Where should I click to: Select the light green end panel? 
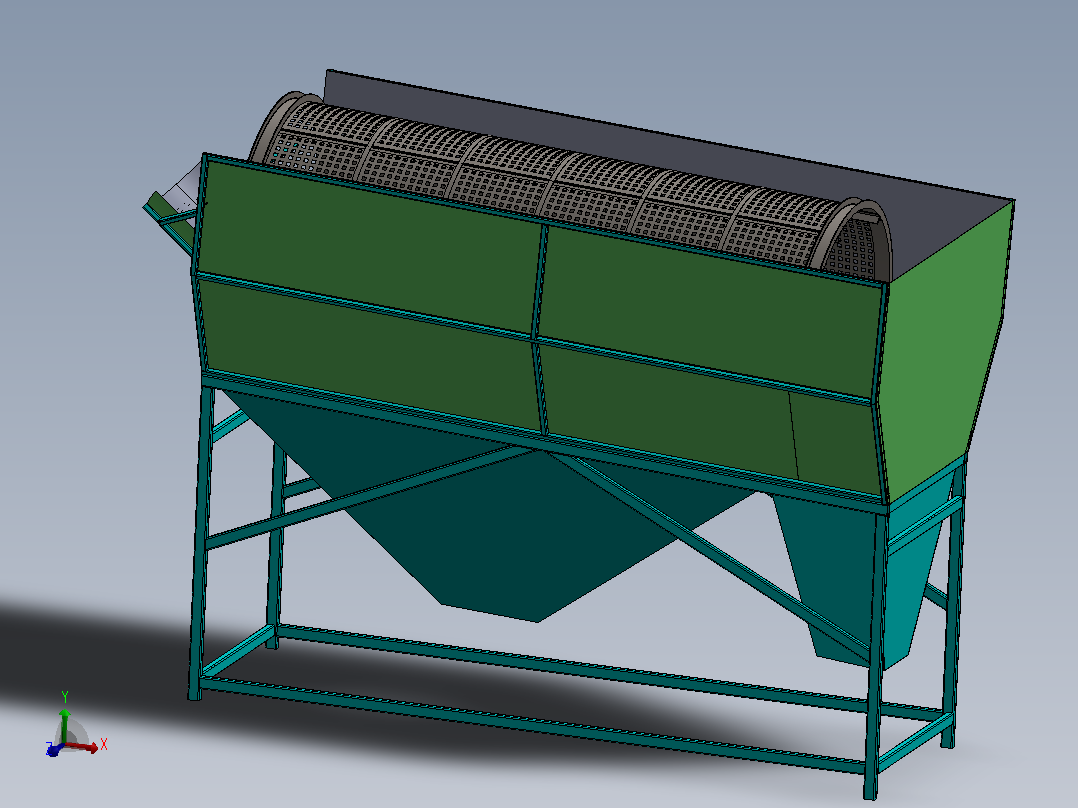coord(945,351)
